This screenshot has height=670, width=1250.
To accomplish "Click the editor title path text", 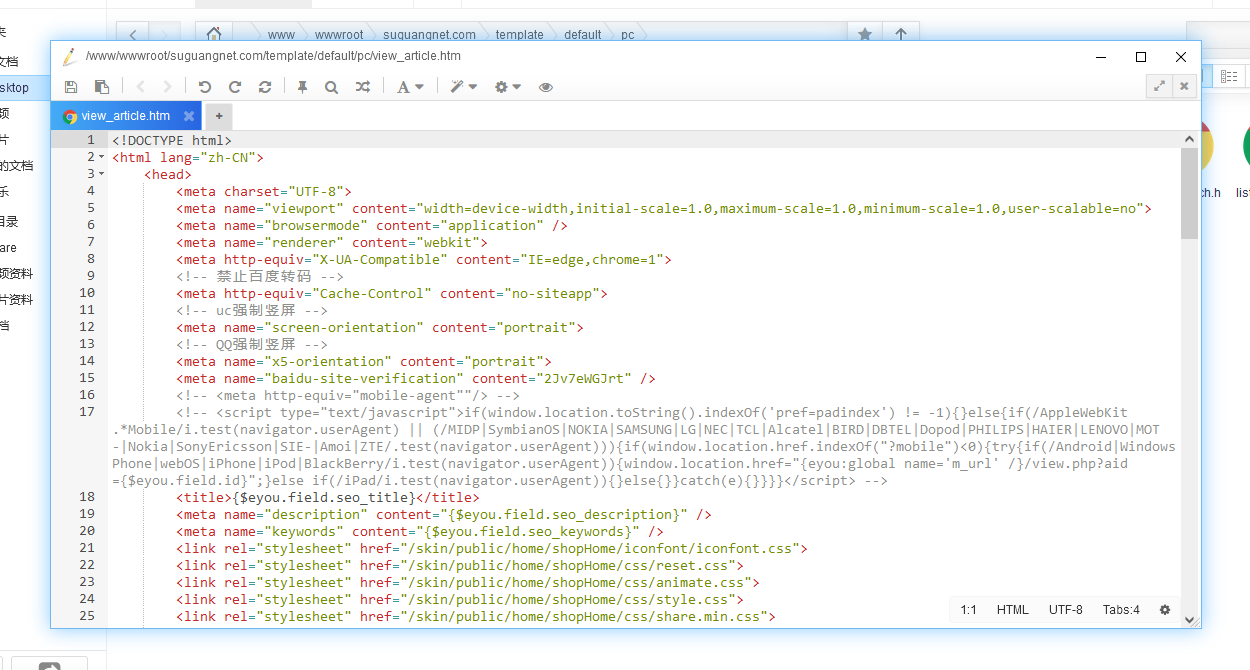I will click(x=273, y=57).
